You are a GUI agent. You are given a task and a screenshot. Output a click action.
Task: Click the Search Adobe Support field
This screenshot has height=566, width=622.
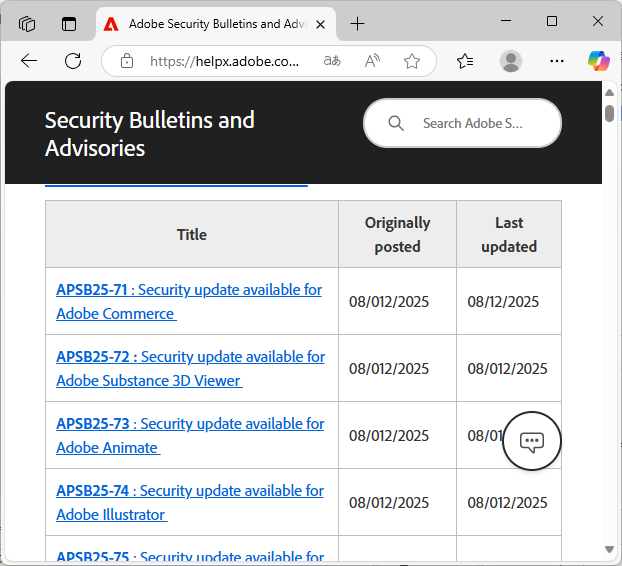pos(472,123)
